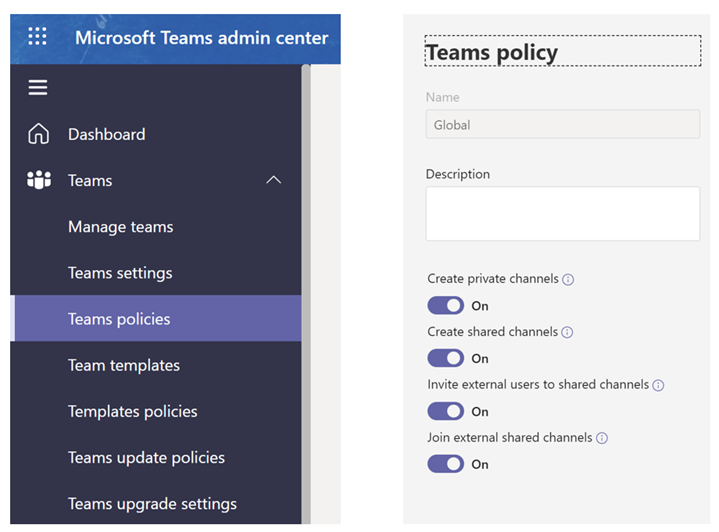Viewport: 719px width, 532px height.
Task: Open Teams update policies
Action: [x=156, y=458]
